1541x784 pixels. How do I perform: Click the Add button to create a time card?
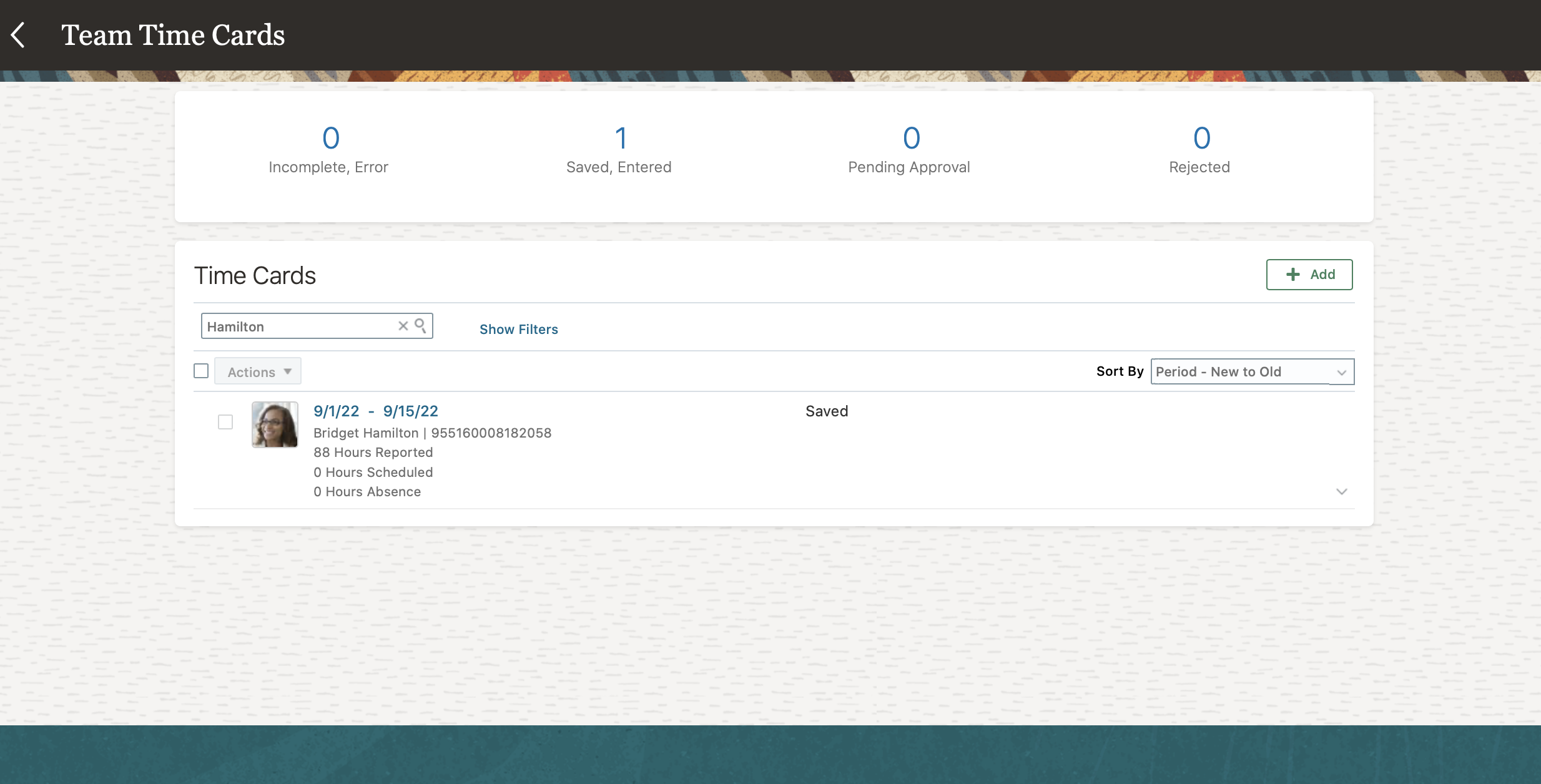tap(1309, 274)
